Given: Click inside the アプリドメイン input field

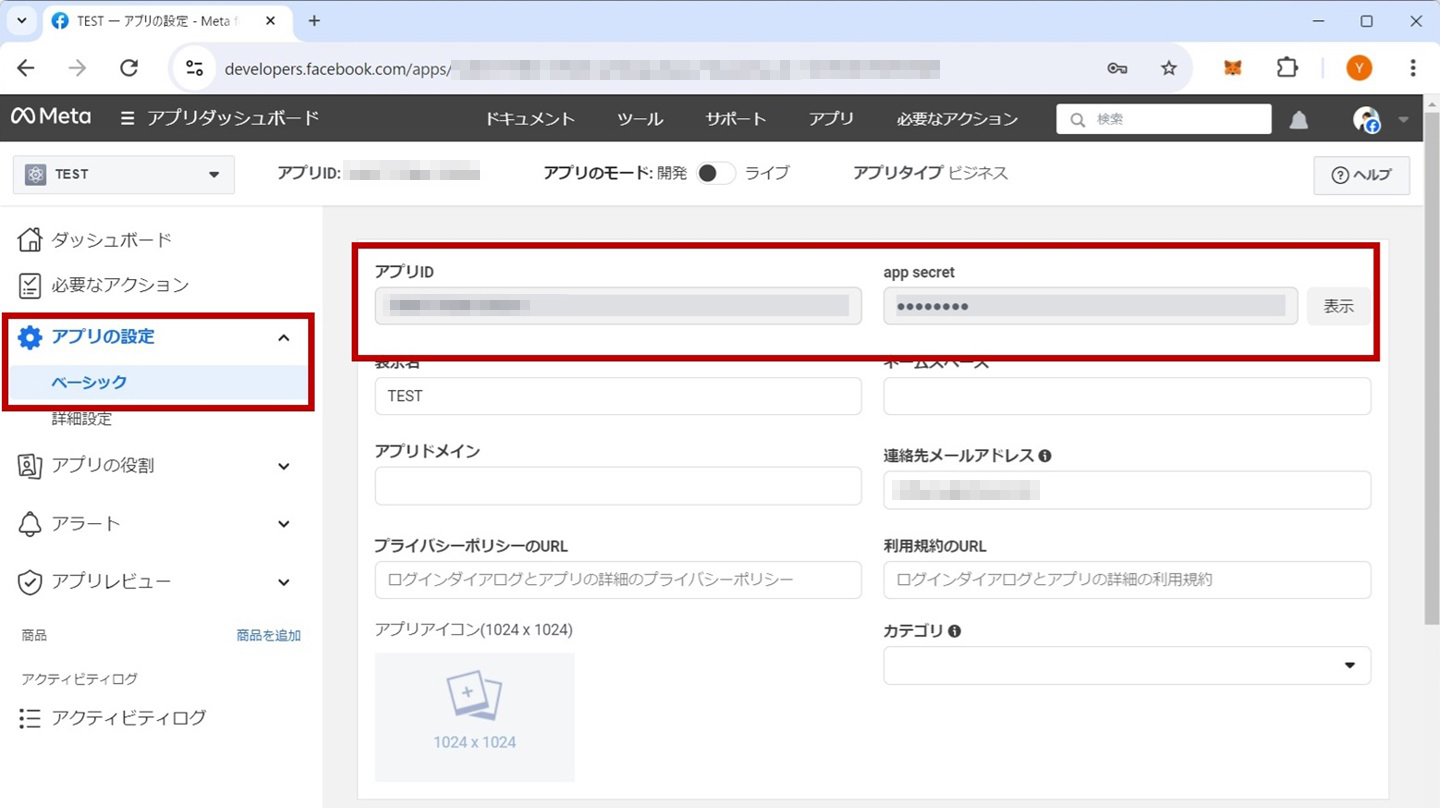Looking at the screenshot, I should [x=617, y=486].
